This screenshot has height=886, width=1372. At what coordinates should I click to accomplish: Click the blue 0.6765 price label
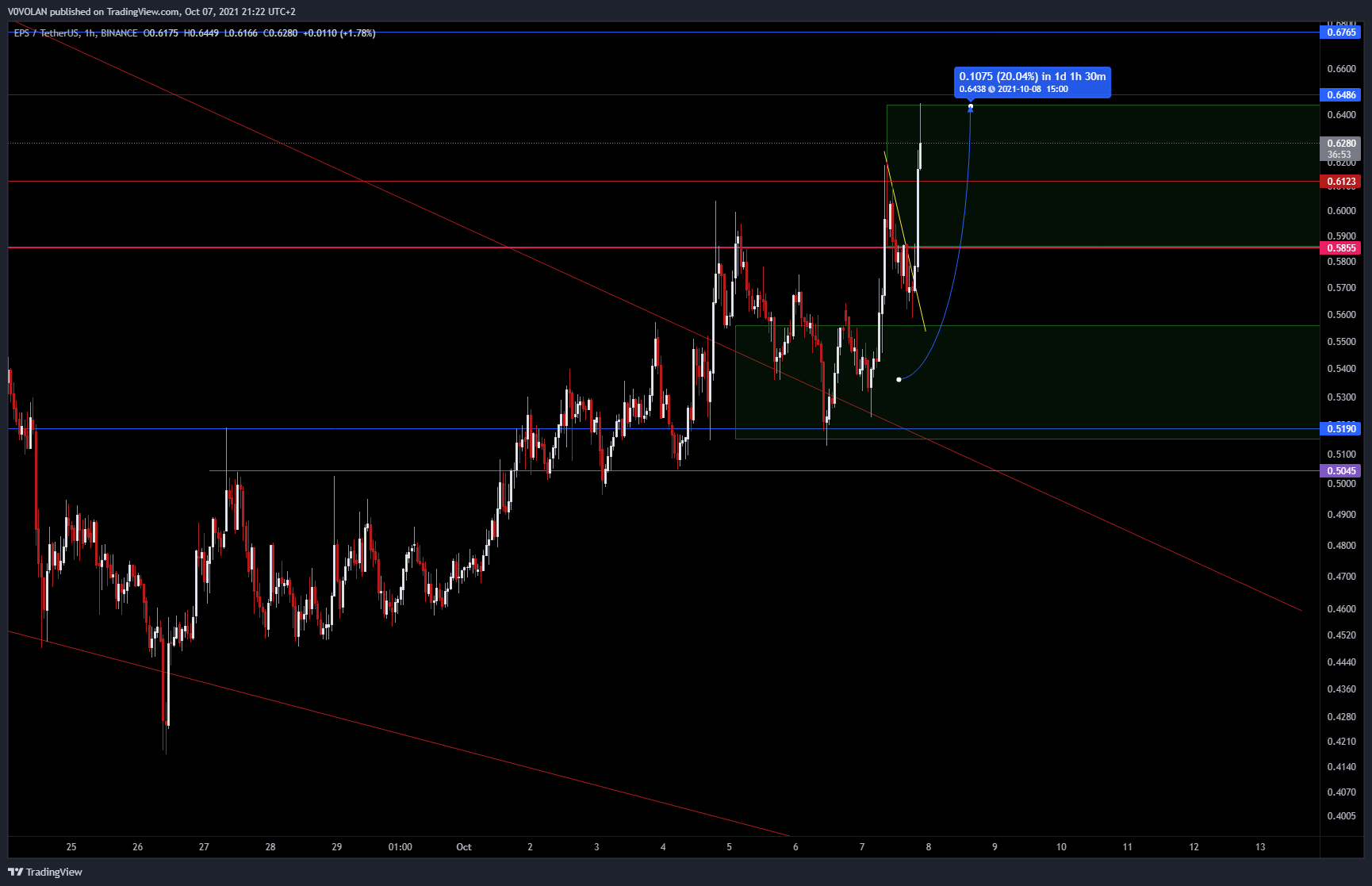(1341, 33)
